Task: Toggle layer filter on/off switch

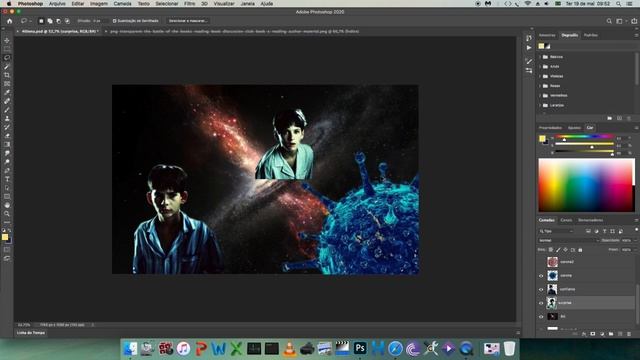Action: 636,230
